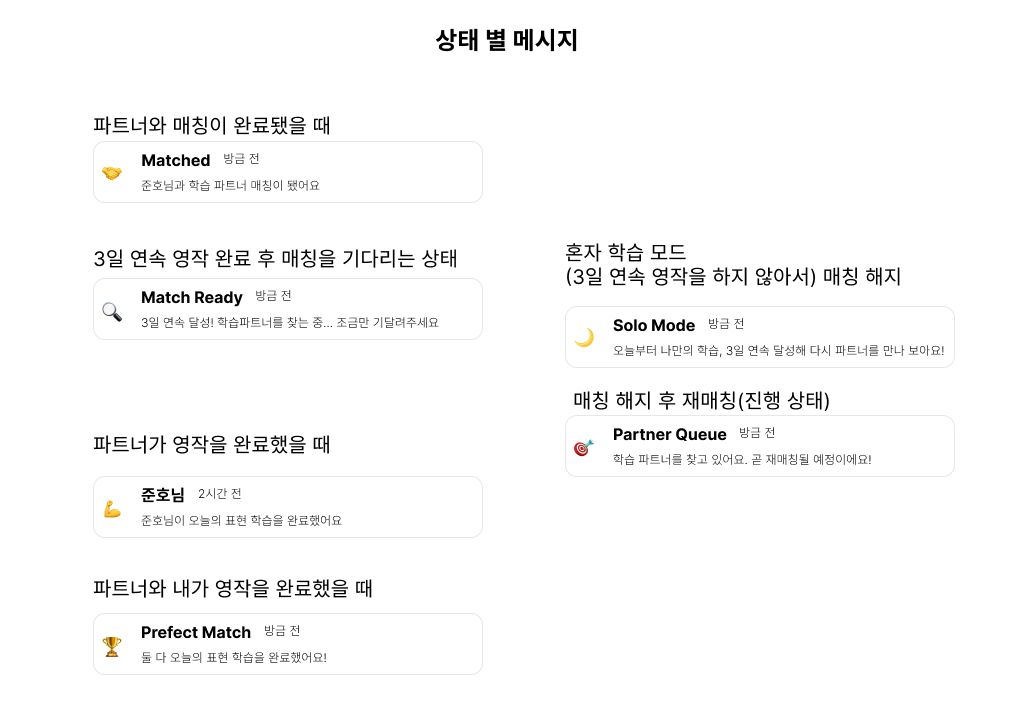Select the Match Ready notification title
Image resolution: width=1014 pixels, height=722 pixels.
tap(192, 297)
